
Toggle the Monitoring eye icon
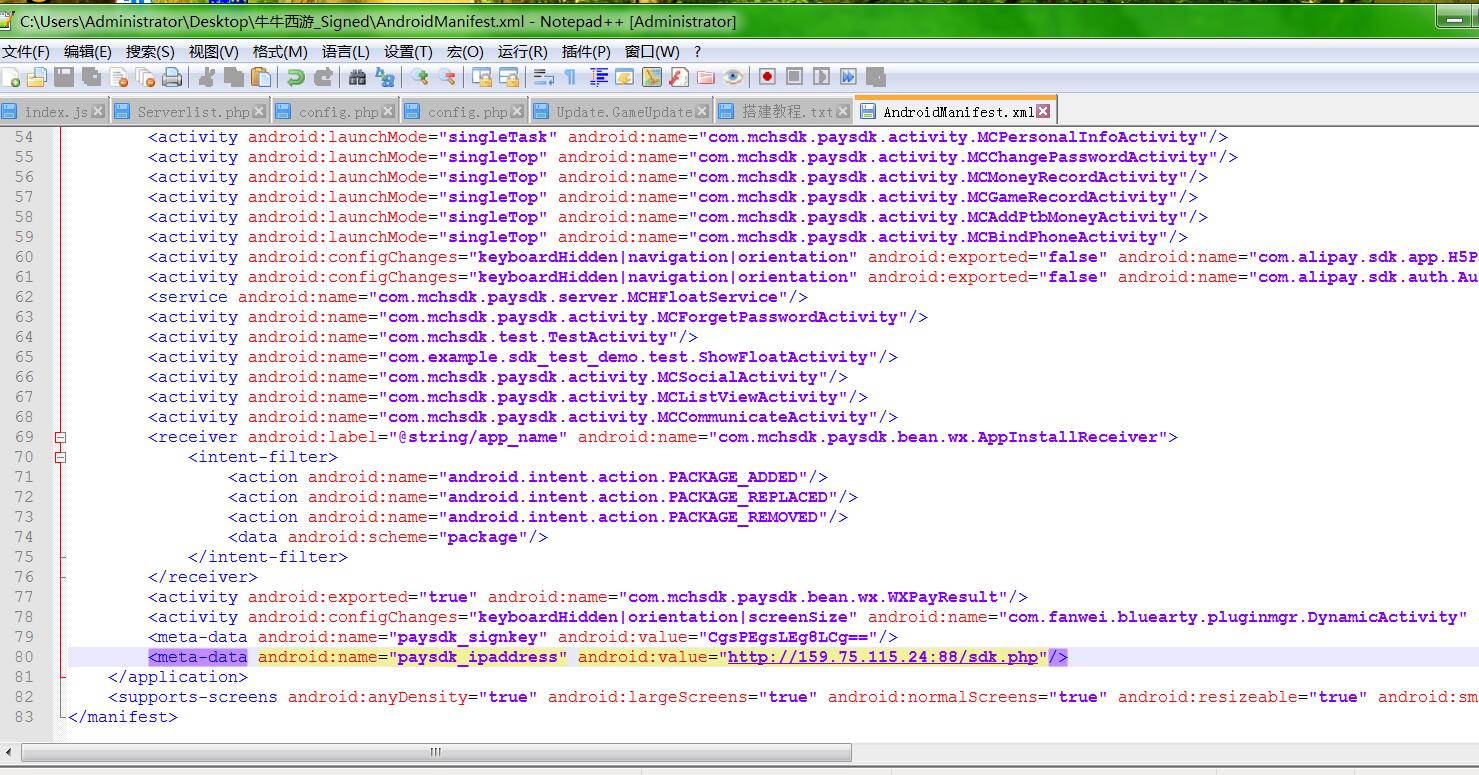733,77
